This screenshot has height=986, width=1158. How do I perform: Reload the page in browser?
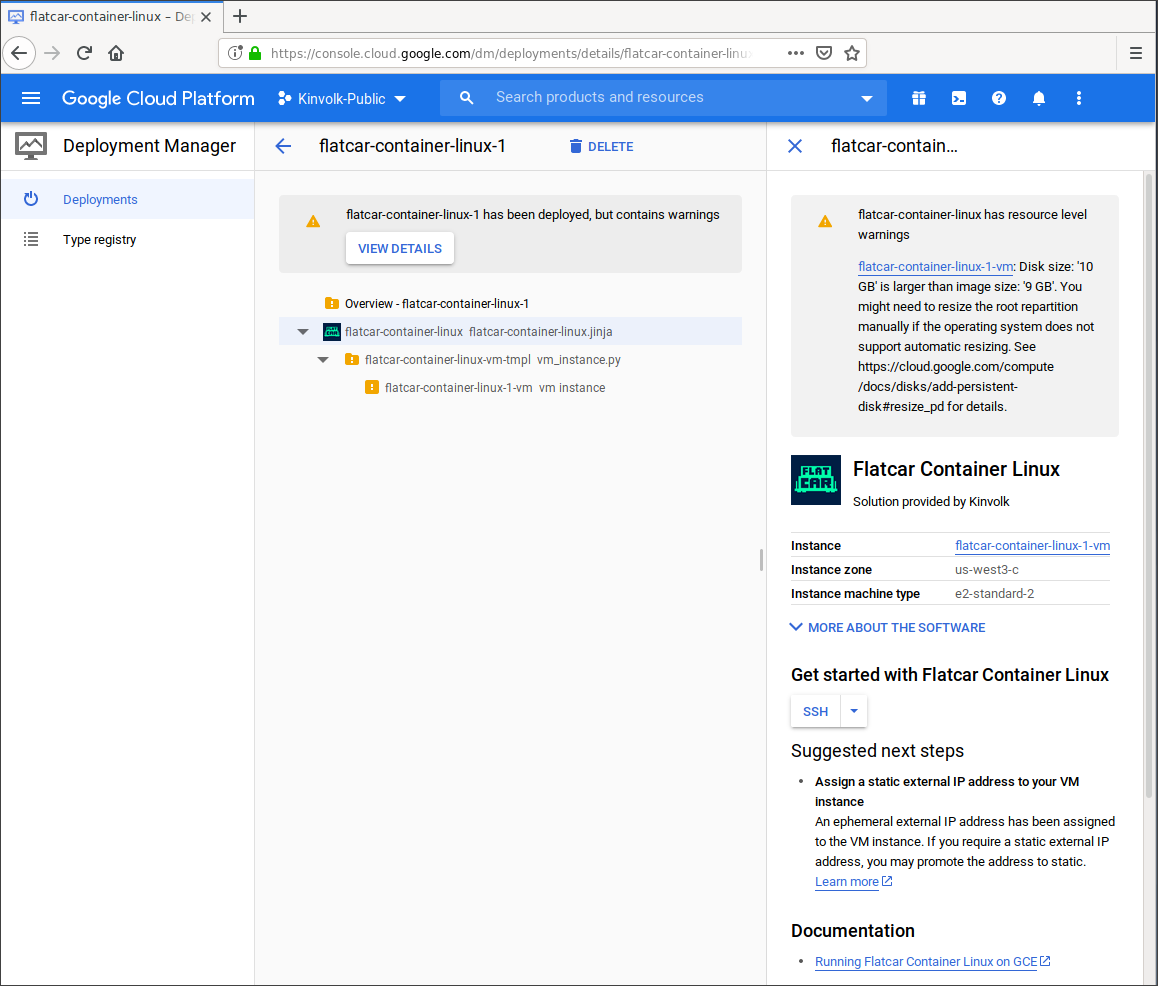tap(85, 53)
